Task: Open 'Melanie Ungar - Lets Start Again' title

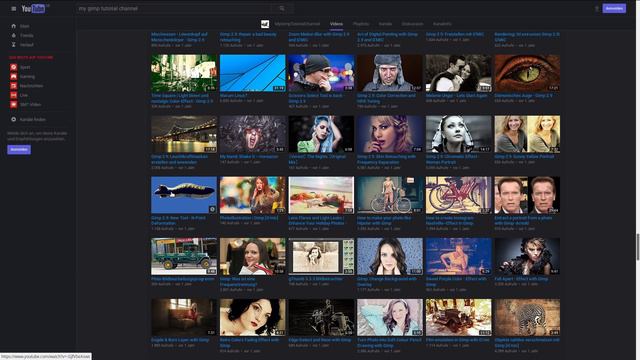Action: point(457,96)
